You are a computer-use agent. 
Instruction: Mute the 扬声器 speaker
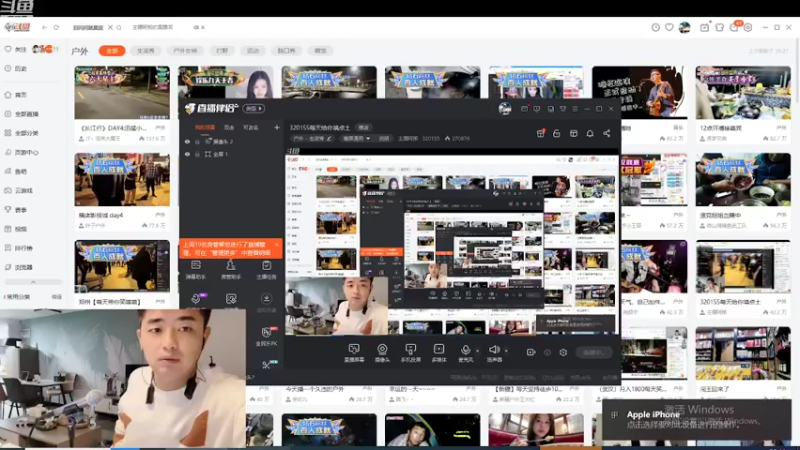tap(494, 353)
